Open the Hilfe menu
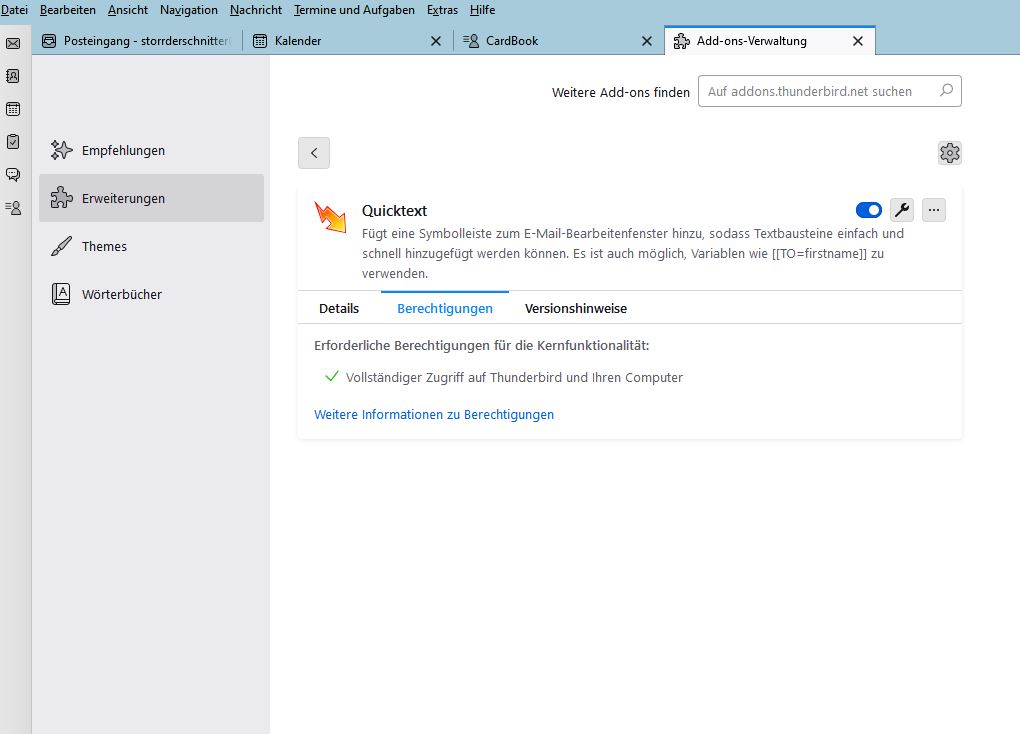1020x734 pixels. click(x=482, y=10)
